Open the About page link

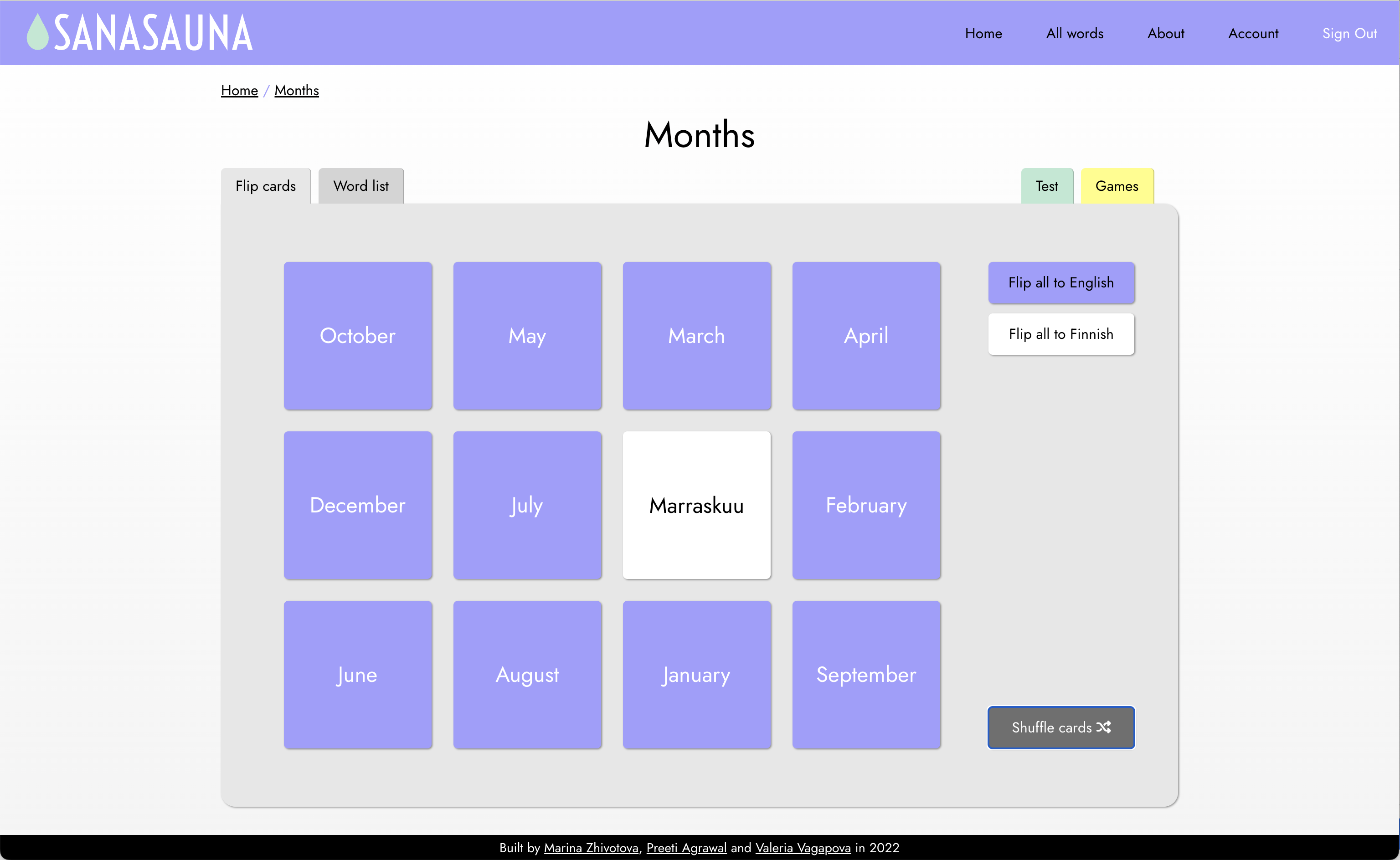click(1166, 34)
